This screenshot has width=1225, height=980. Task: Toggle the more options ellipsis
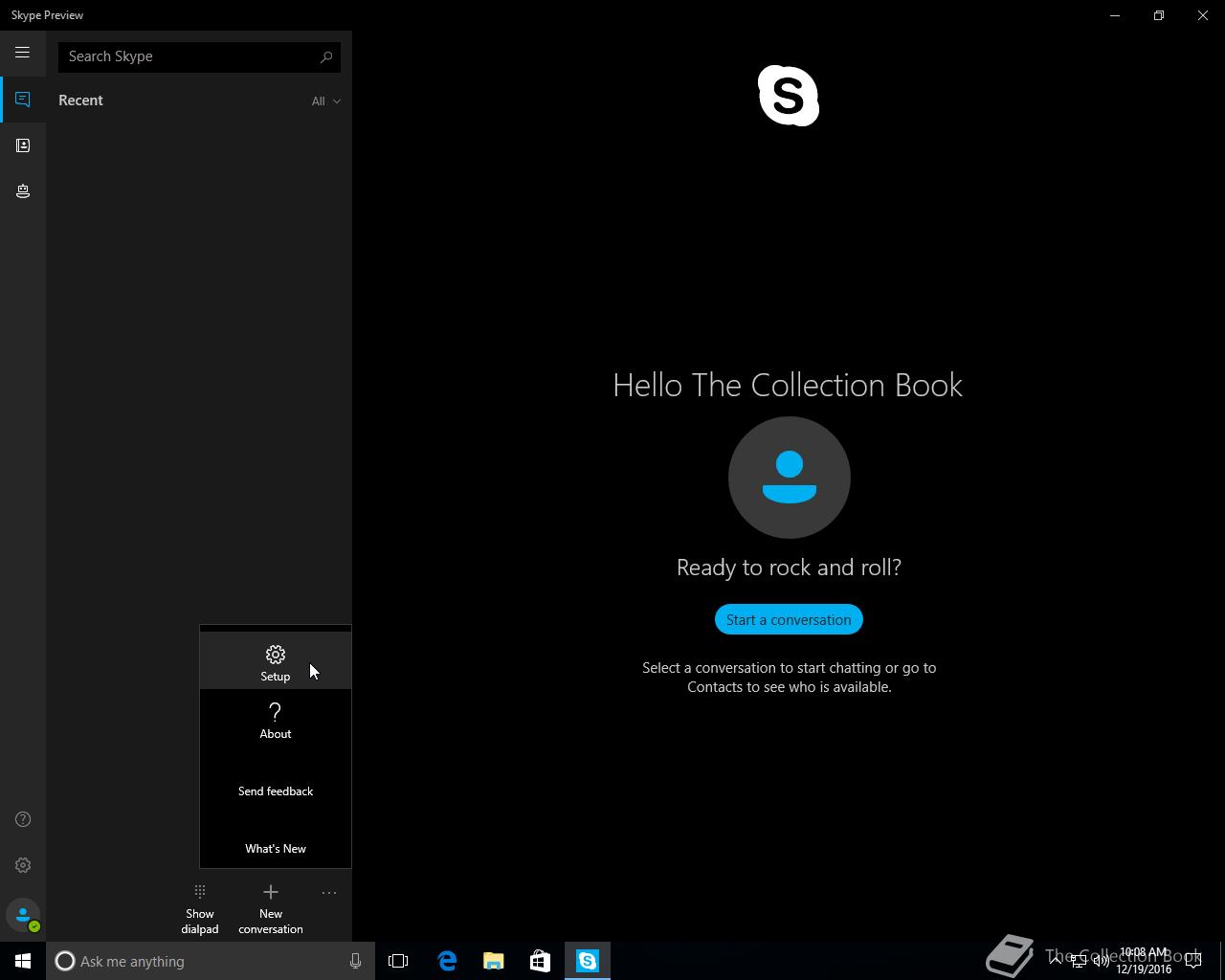pyautogui.click(x=329, y=893)
